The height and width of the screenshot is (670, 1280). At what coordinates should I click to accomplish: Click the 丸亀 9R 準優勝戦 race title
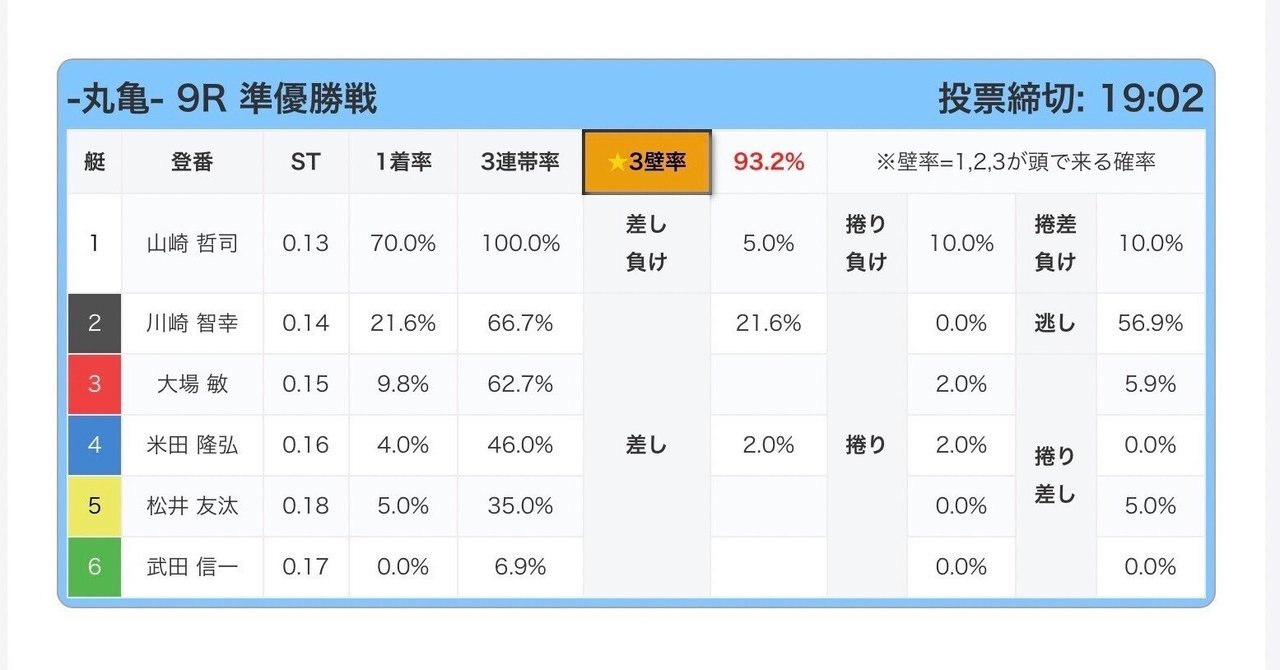tap(222, 99)
